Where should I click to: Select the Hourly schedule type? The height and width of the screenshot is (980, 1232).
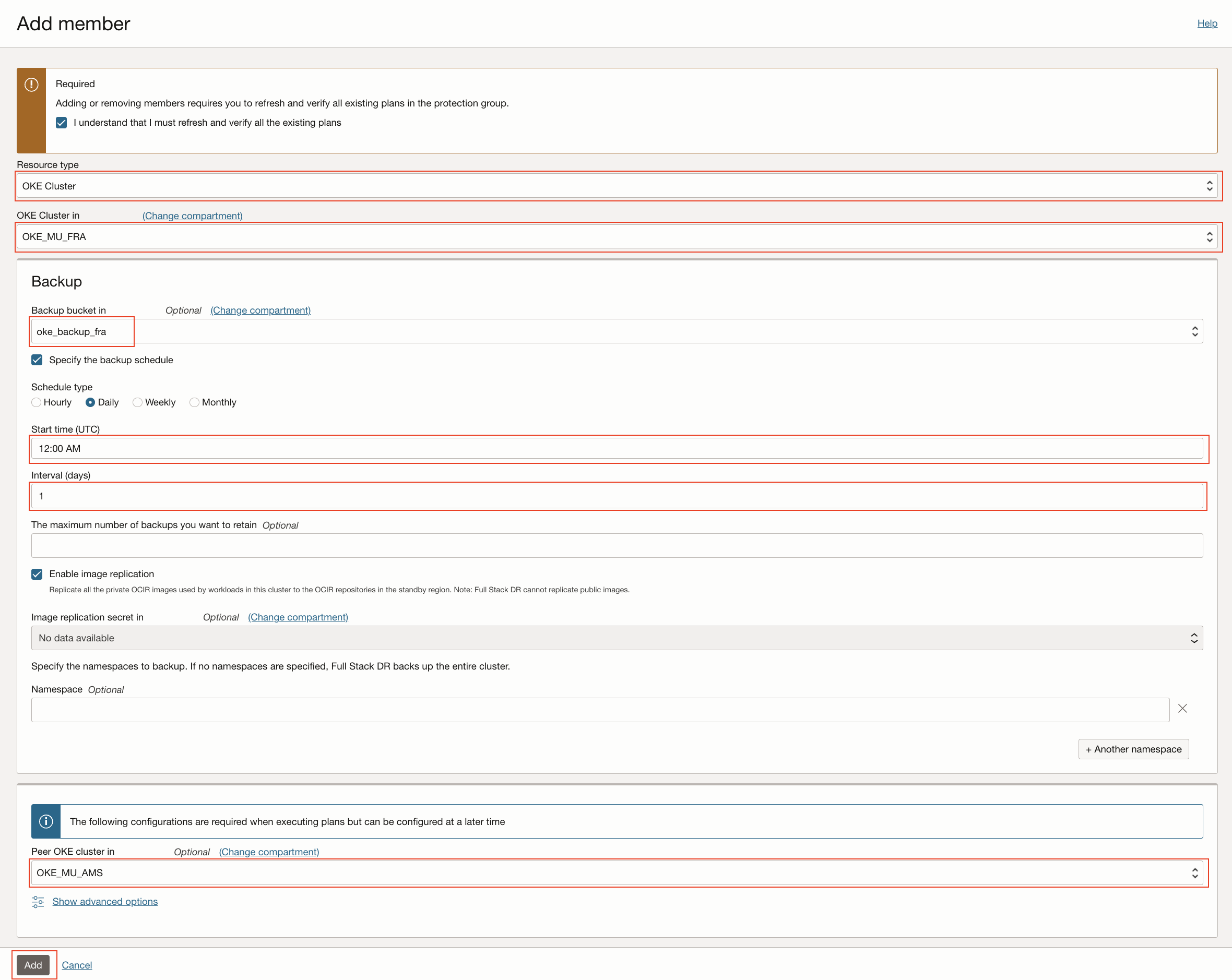(x=37, y=403)
